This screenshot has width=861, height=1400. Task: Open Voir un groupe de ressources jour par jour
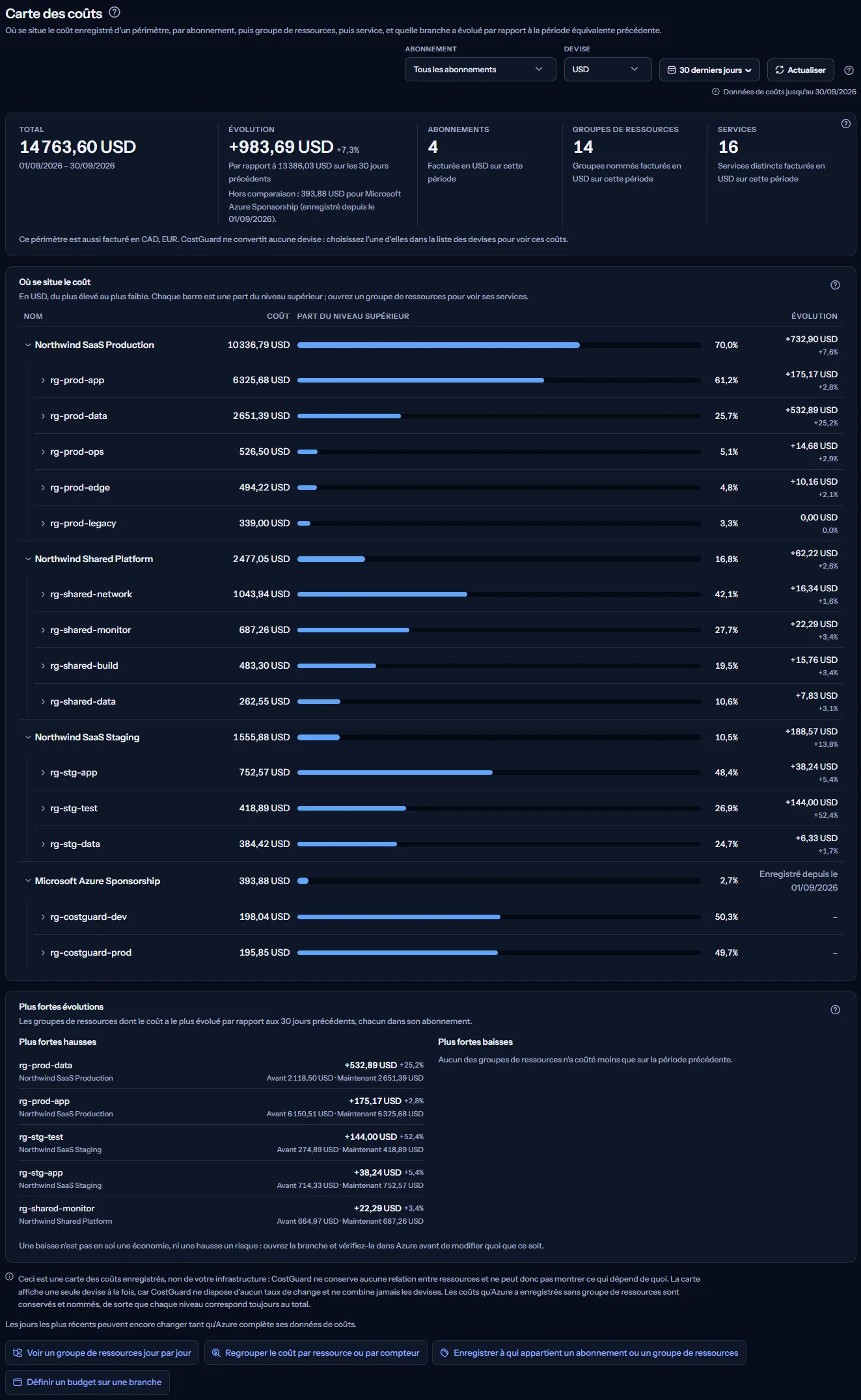tap(102, 1353)
